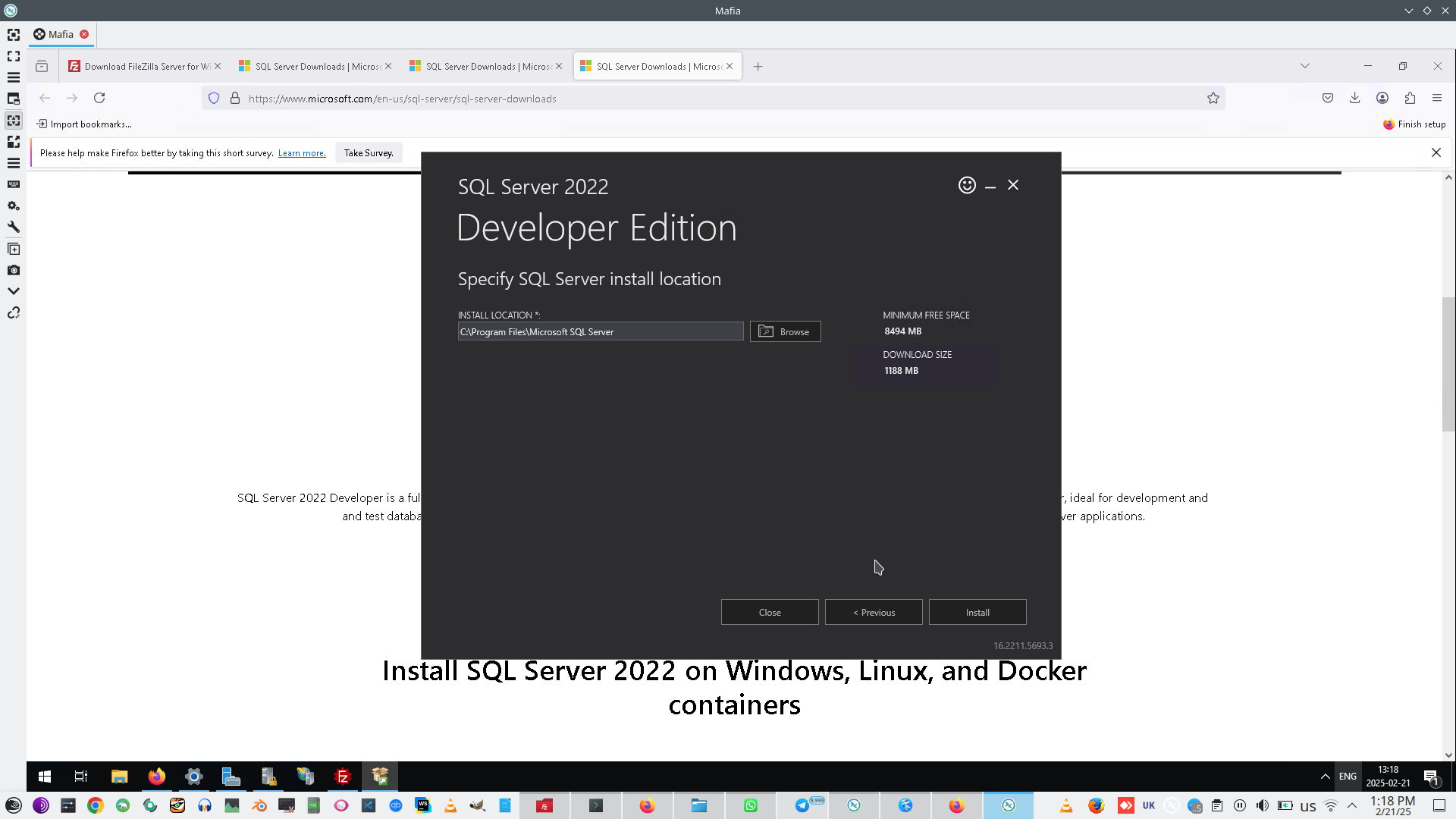Switch to the FileZilla Server download tab

(144, 66)
